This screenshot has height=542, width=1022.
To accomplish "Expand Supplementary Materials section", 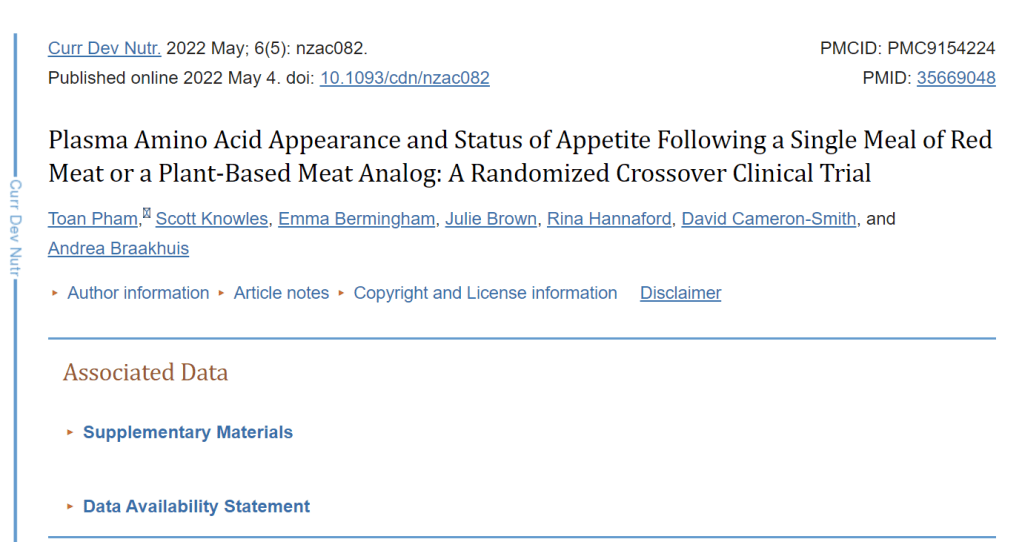I will click(x=187, y=433).
